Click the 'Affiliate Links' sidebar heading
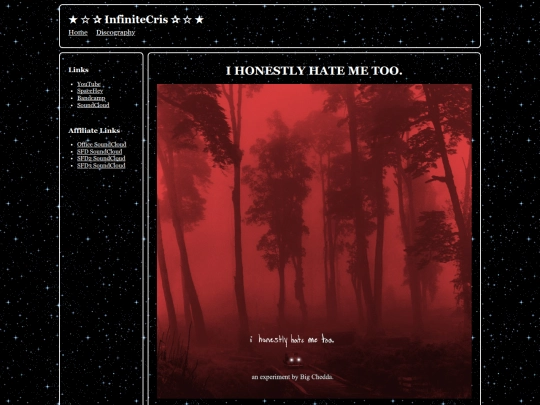 (x=94, y=131)
